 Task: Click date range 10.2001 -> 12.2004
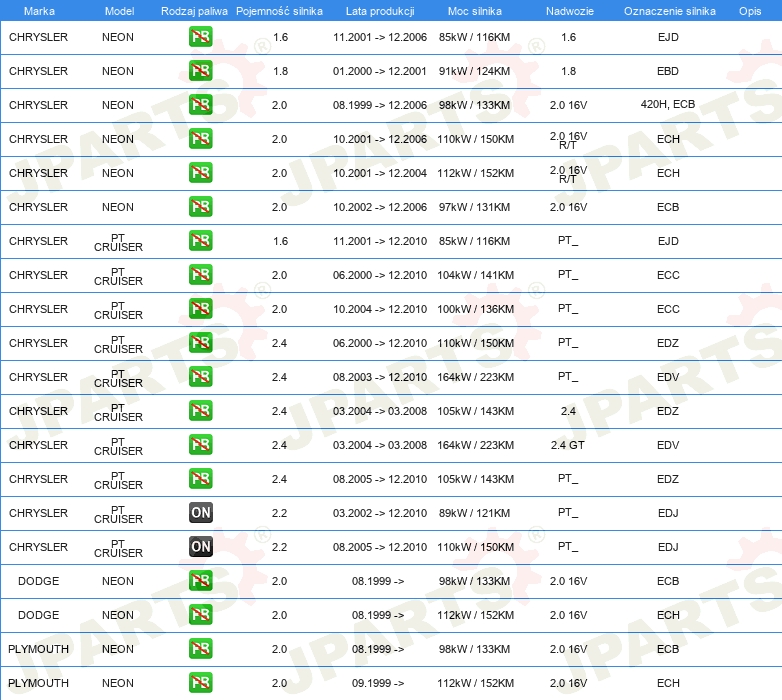(x=380, y=173)
